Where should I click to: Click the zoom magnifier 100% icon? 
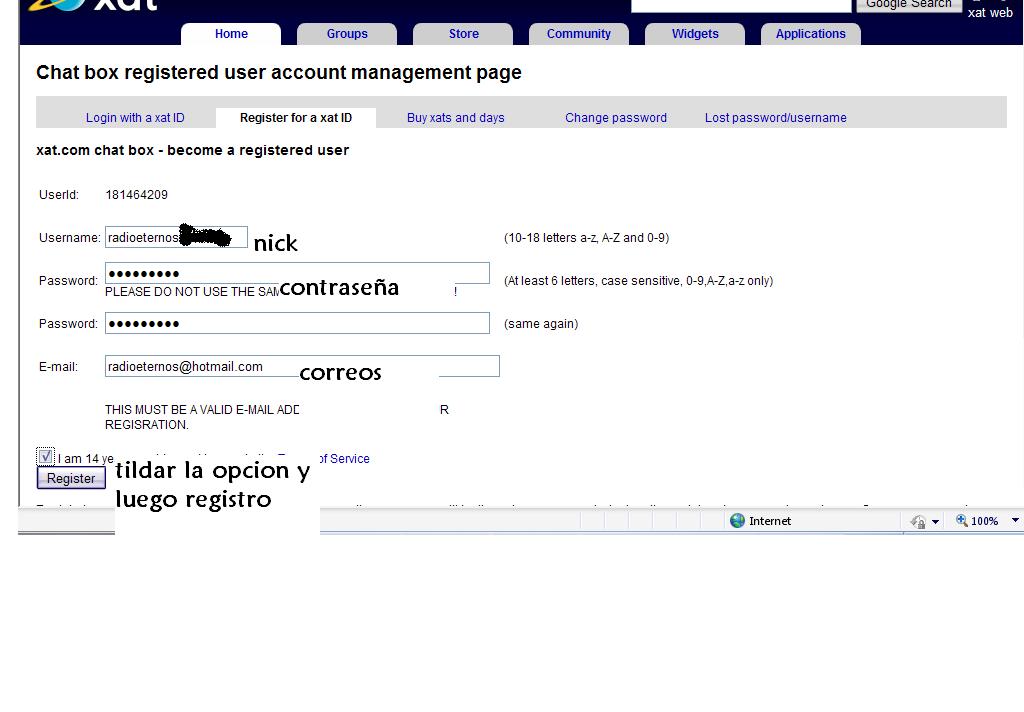coord(962,521)
